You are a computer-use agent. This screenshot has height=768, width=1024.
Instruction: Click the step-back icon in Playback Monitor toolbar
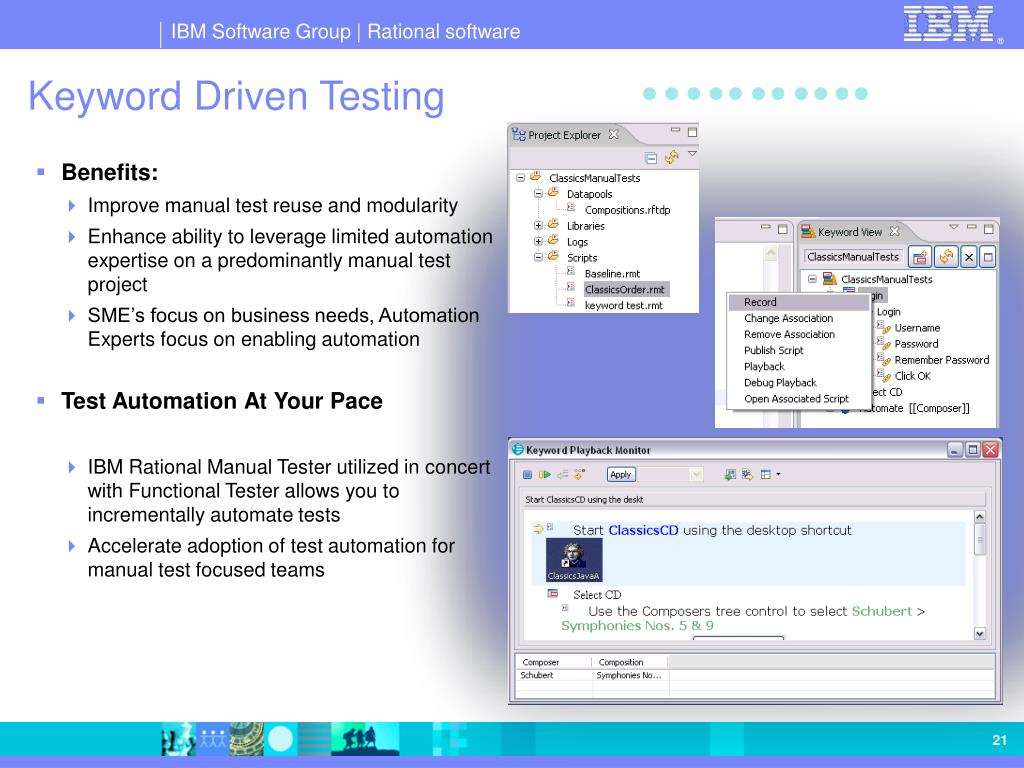[x=562, y=475]
